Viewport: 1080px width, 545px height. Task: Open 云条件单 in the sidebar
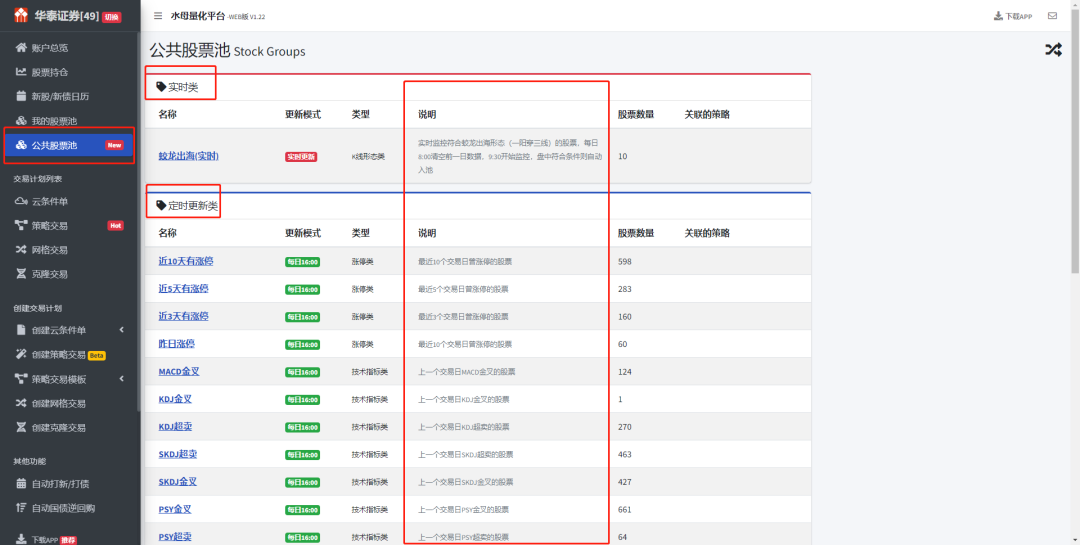pos(49,202)
